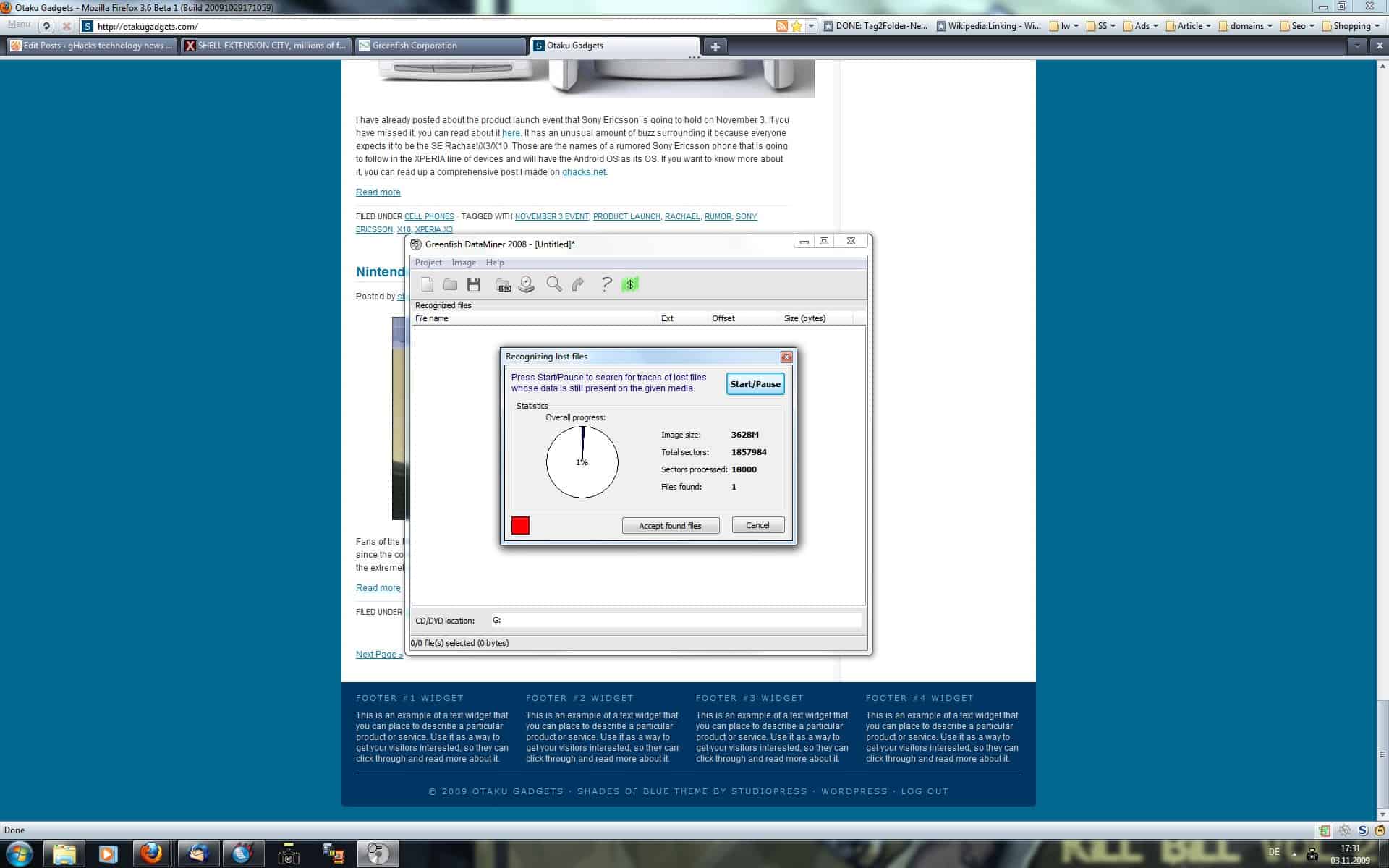Click the curved arrow export toolbar icon
The image size is (1389, 868).
[x=578, y=284]
